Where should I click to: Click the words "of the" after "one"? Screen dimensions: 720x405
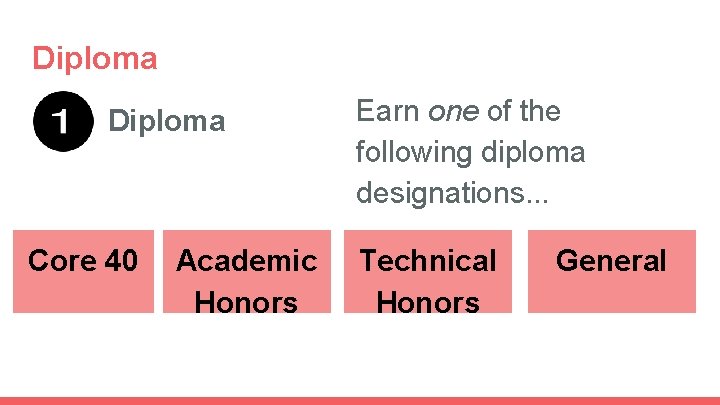pyautogui.click(x=524, y=112)
